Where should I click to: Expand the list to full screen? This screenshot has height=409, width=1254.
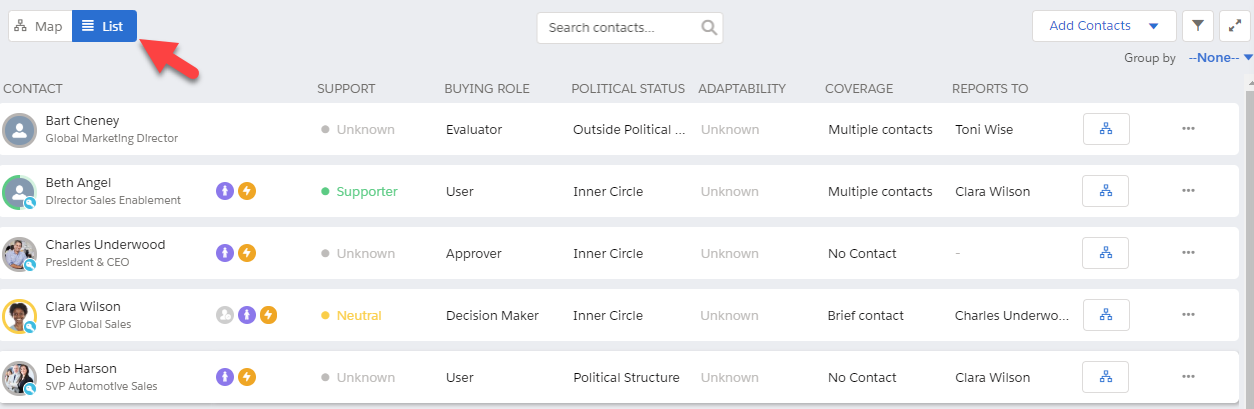coord(1236,26)
